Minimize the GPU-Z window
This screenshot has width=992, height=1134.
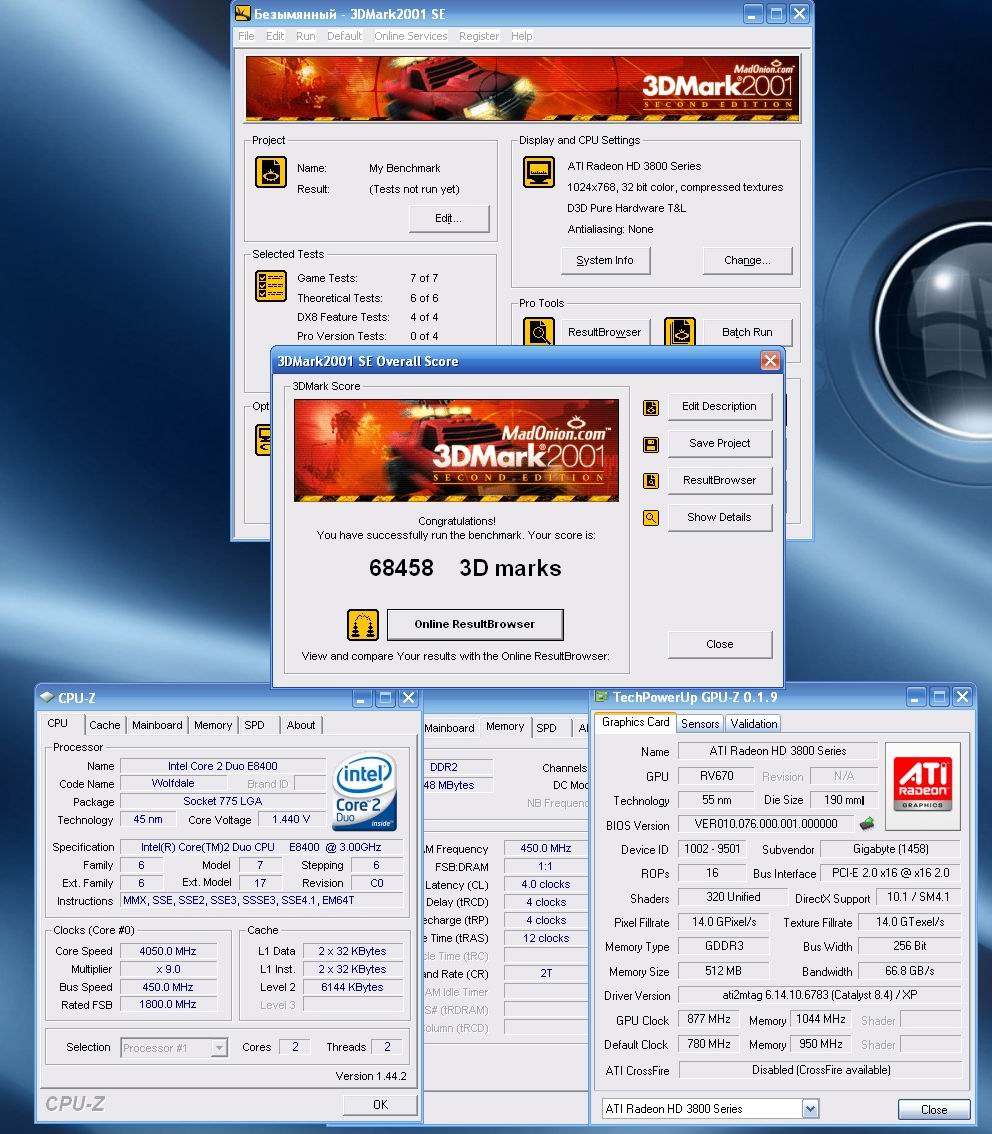(x=916, y=696)
